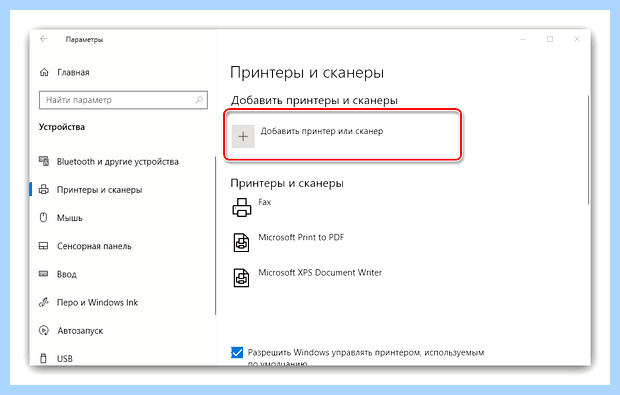
Task: Minimize the Параметры window
Action: 523,39
